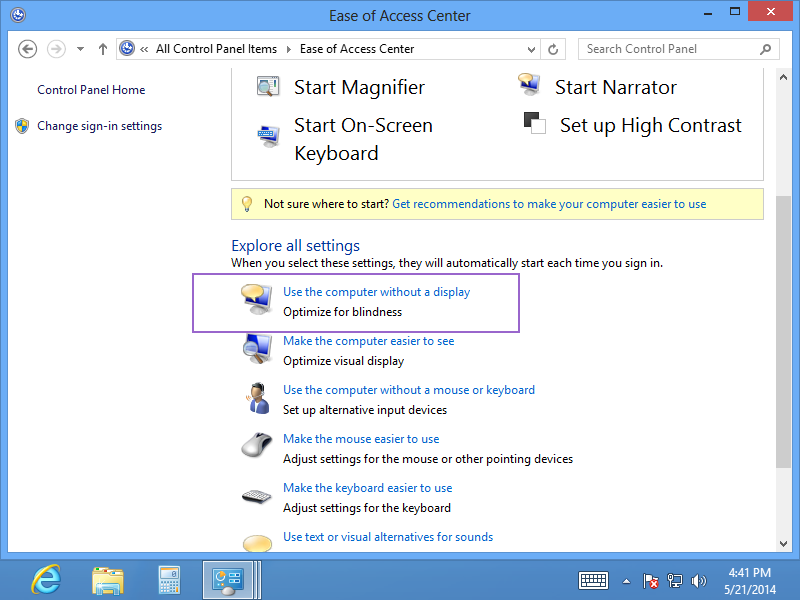Image resolution: width=800 pixels, height=600 pixels.
Task: Open Make the mouse easier to use
Action: click(361, 439)
